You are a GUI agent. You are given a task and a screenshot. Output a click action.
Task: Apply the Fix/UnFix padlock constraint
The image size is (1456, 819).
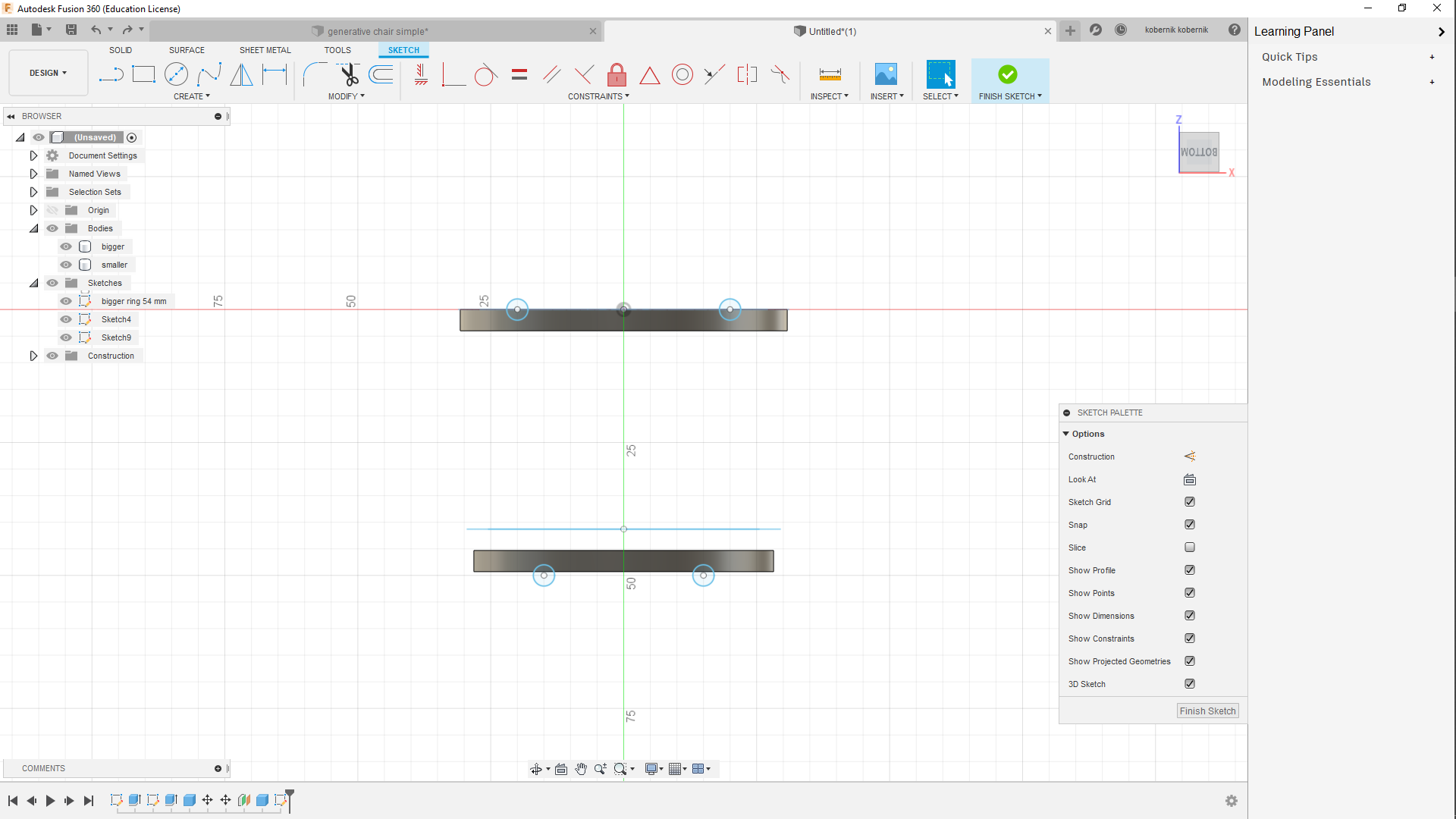click(617, 74)
